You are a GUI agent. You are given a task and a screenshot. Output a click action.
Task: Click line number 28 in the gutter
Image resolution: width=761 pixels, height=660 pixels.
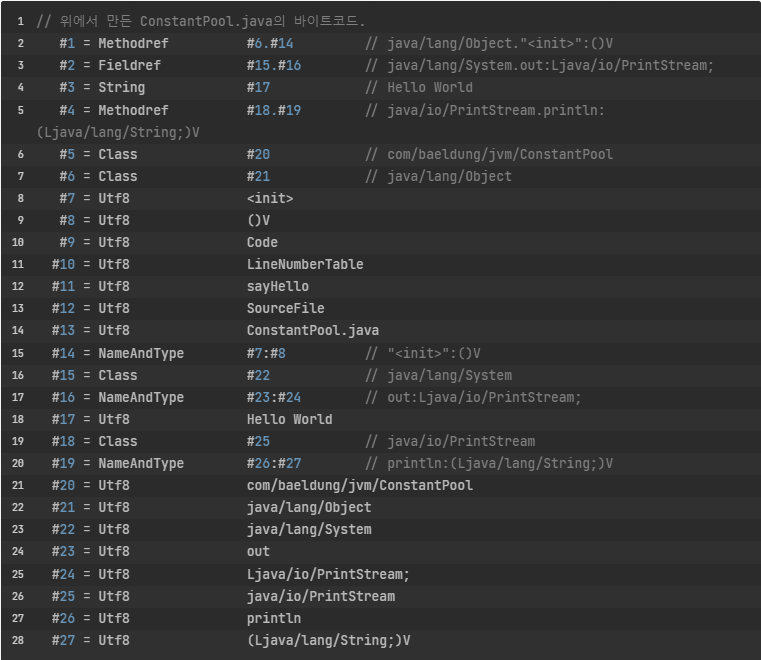pos(18,641)
